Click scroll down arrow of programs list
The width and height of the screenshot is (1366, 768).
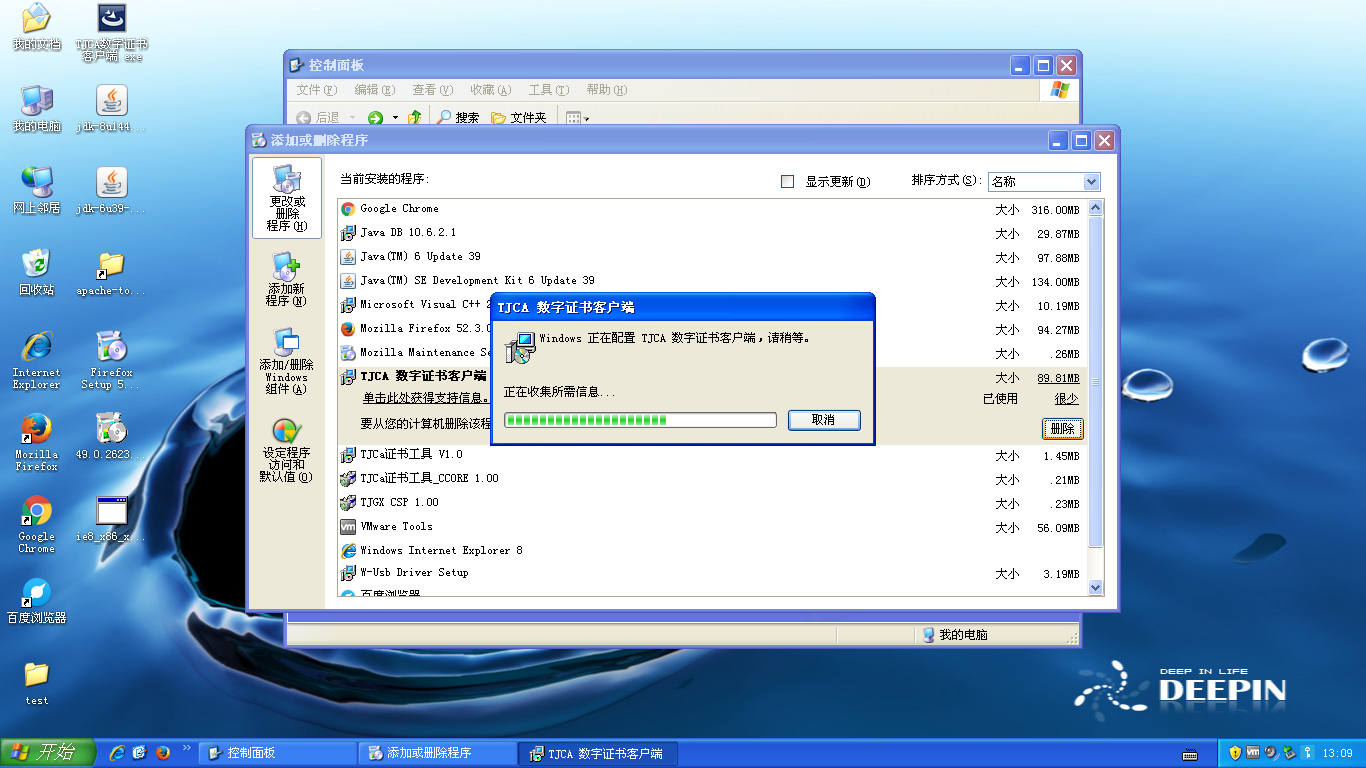(1094, 587)
